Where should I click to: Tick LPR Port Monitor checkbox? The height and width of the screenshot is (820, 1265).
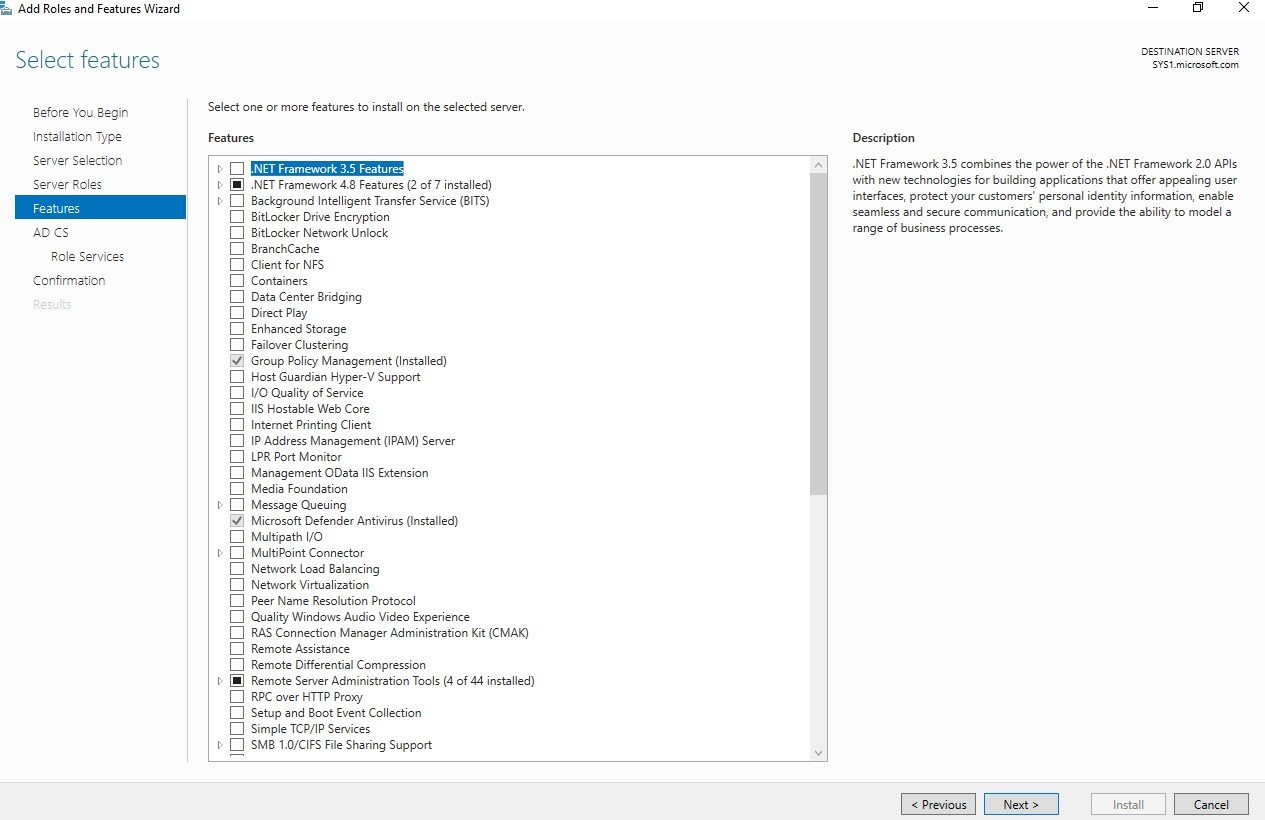(237, 457)
